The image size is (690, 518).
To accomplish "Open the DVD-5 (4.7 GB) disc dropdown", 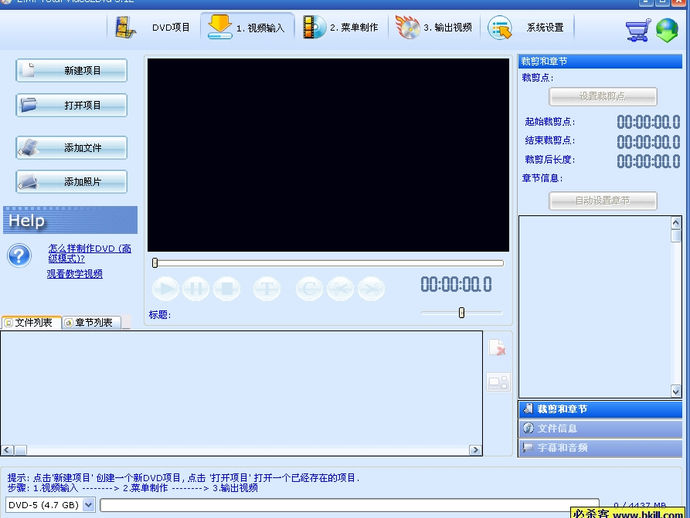I will tap(89, 504).
